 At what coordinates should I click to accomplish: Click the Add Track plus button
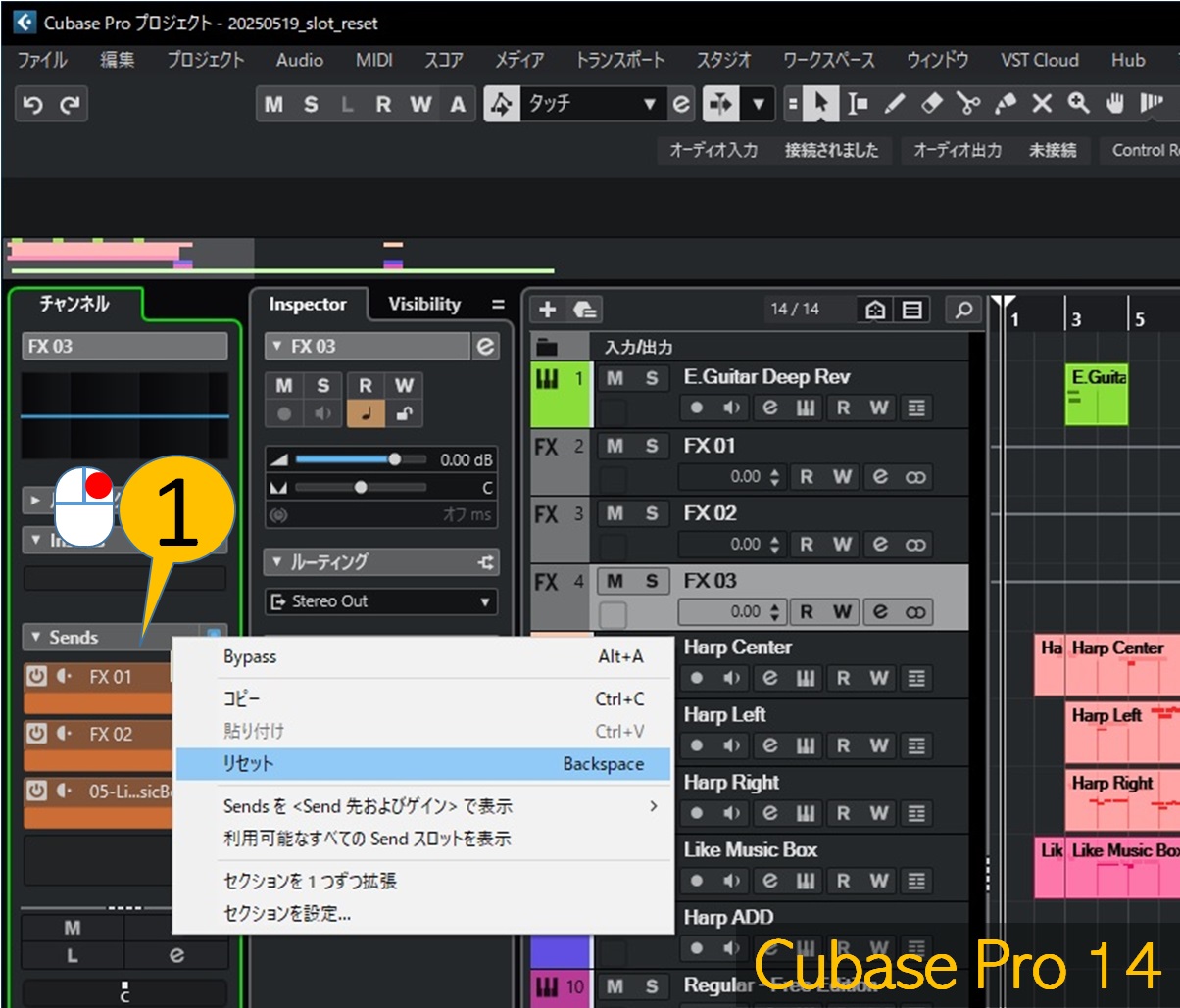548,310
